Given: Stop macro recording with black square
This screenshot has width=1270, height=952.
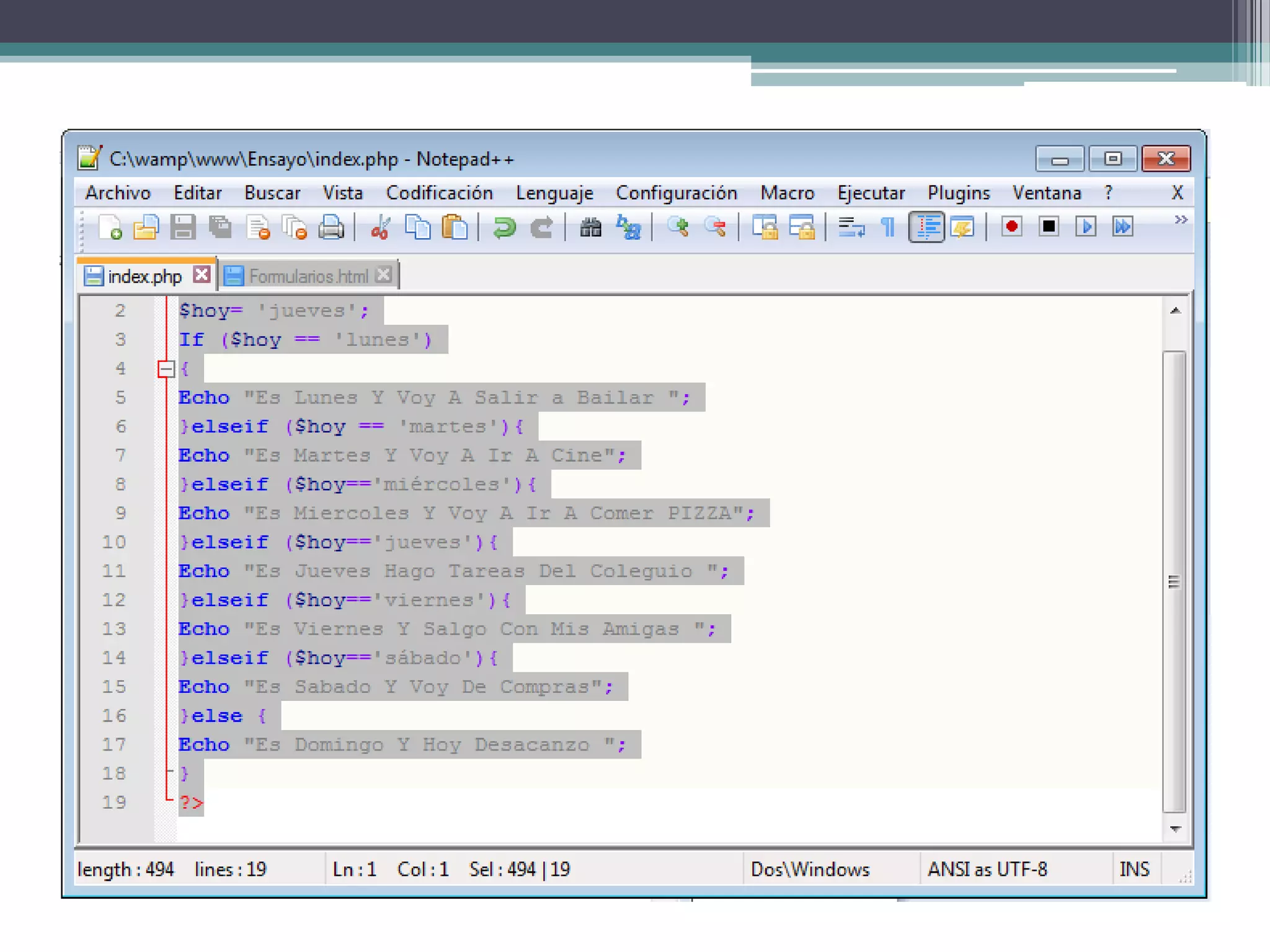Looking at the screenshot, I should pyautogui.click(x=1049, y=227).
